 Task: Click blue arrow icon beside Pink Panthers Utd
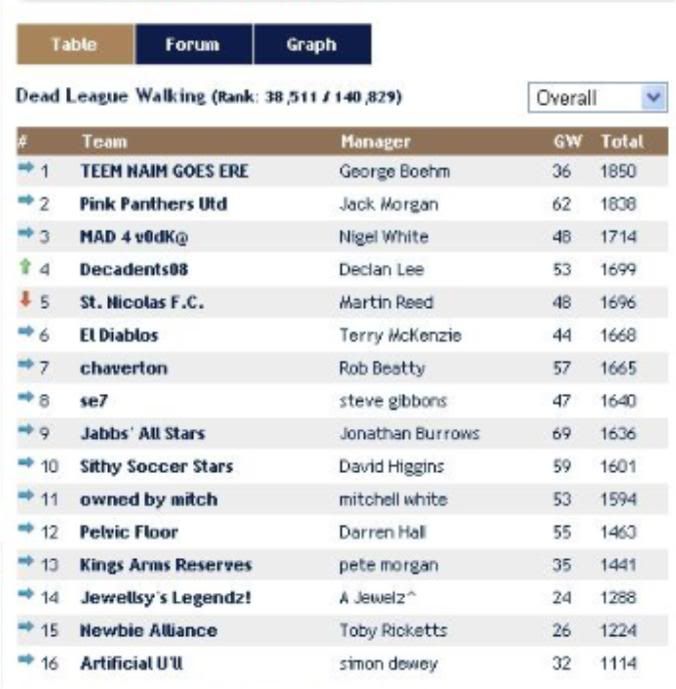pos(26,203)
